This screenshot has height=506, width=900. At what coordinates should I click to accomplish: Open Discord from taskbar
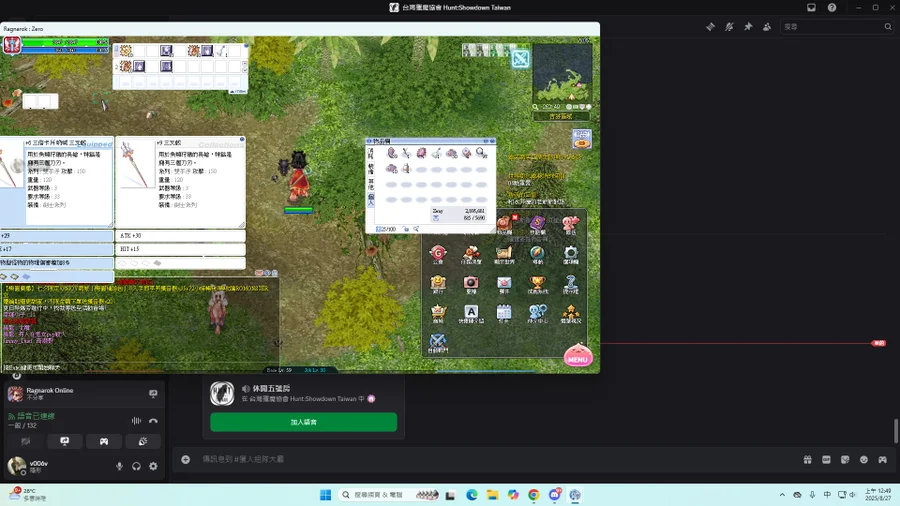[554, 495]
